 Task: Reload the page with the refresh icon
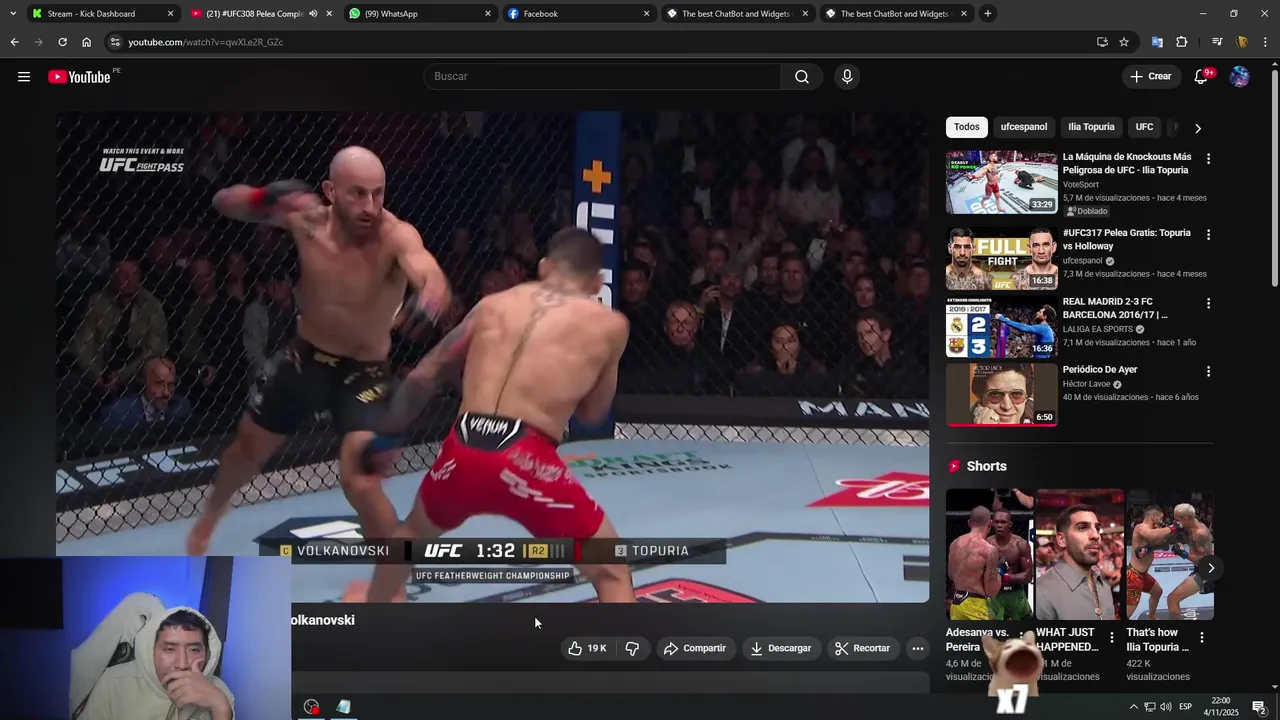(62, 42)
